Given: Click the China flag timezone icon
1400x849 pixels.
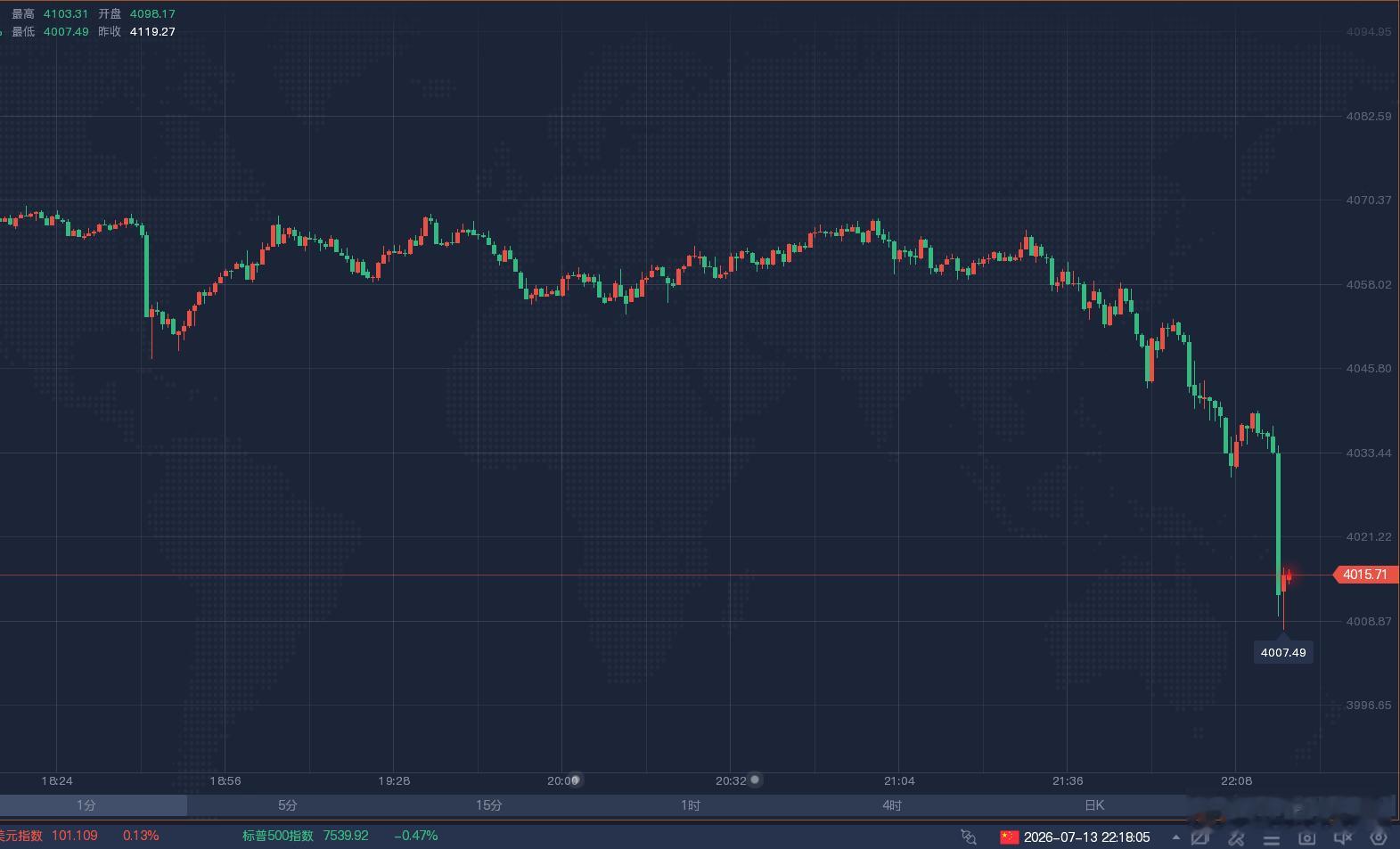Looking at the screenshot, I should coord(1009,837).
